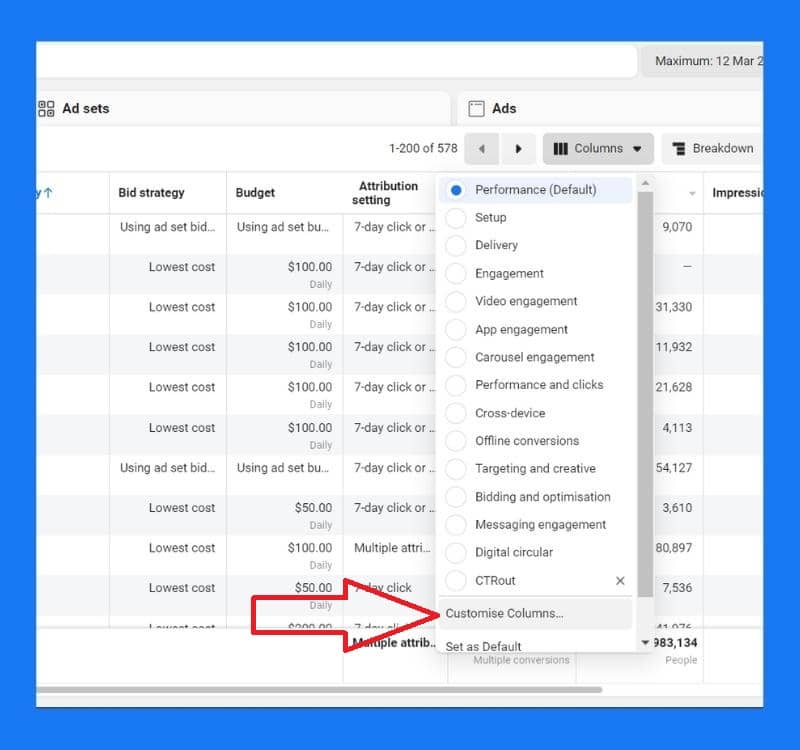800x750 pixels.
Task: Click the 31,330 value cell
Action: pyautogui.click(x=673, y=307)
